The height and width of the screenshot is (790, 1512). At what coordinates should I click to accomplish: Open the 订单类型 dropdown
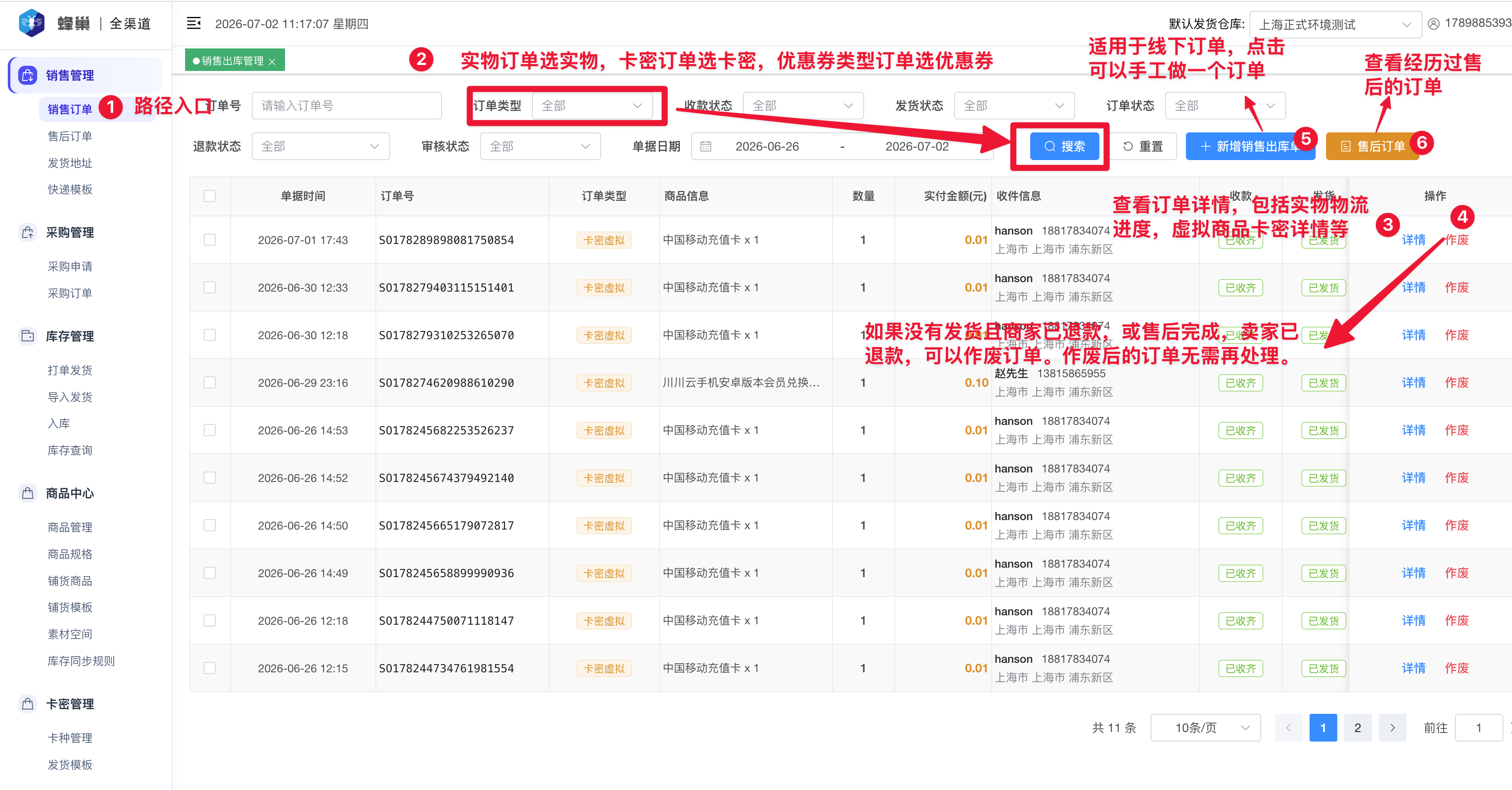[592, 106]
